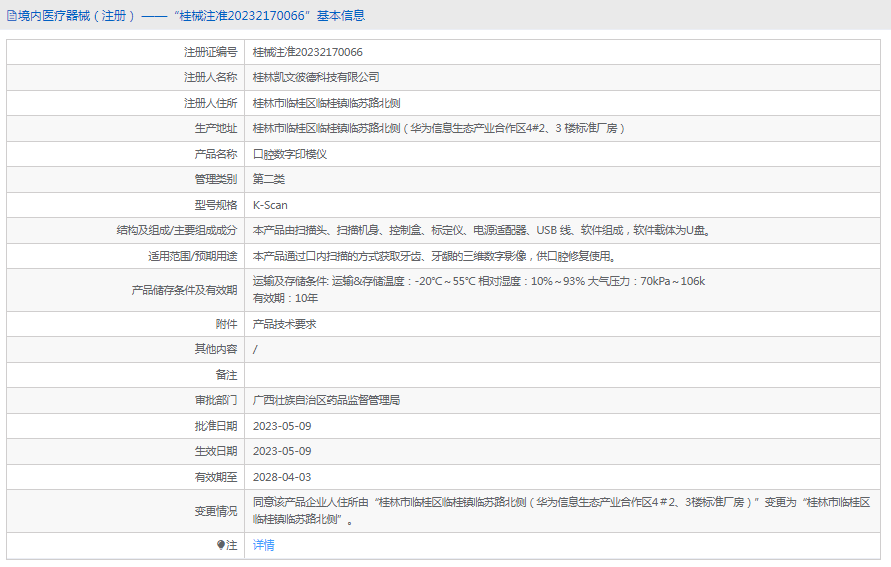This screenshot has height=567, width=891.
Task: Select the slash value in 其他内容 row
Action: (x=255, y=349)
